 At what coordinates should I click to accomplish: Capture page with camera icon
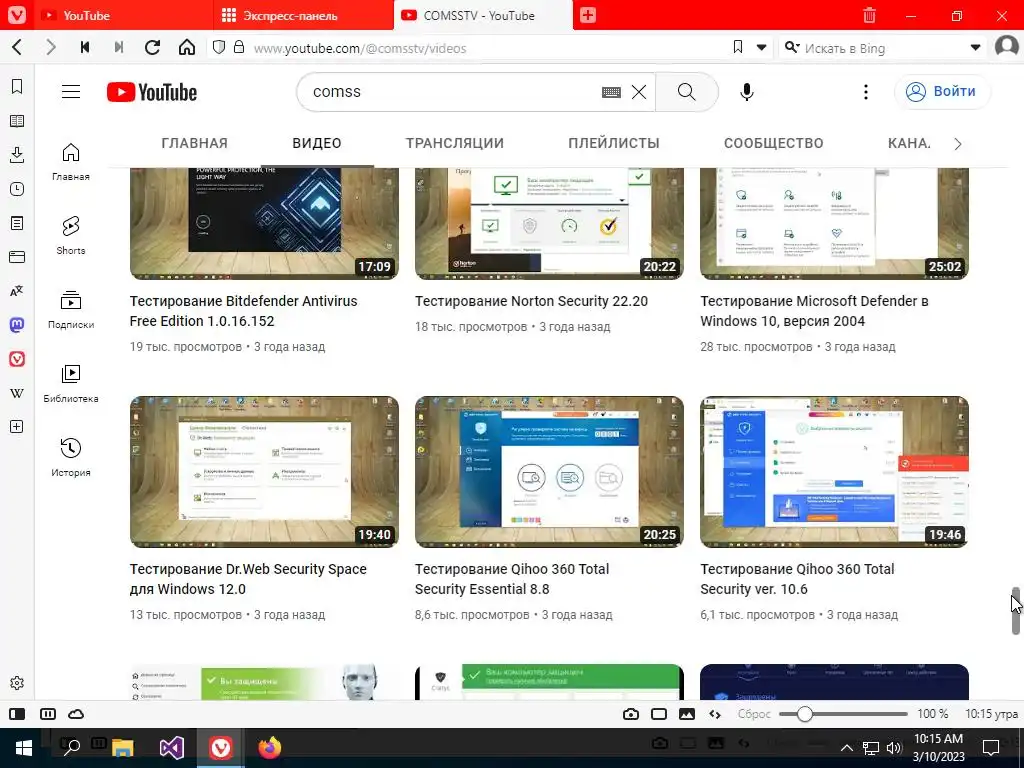coord(631,714)
